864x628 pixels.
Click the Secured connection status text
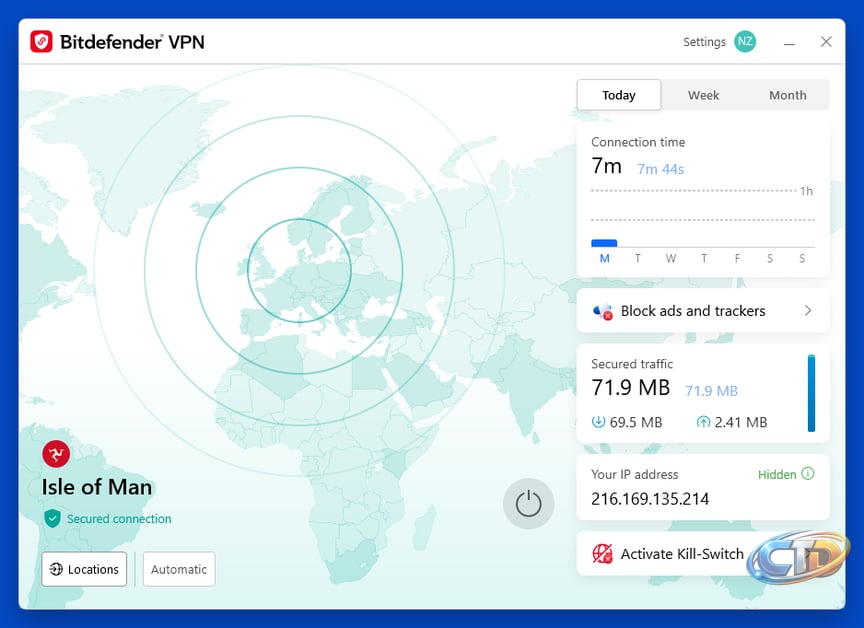[x=119, y=519]
